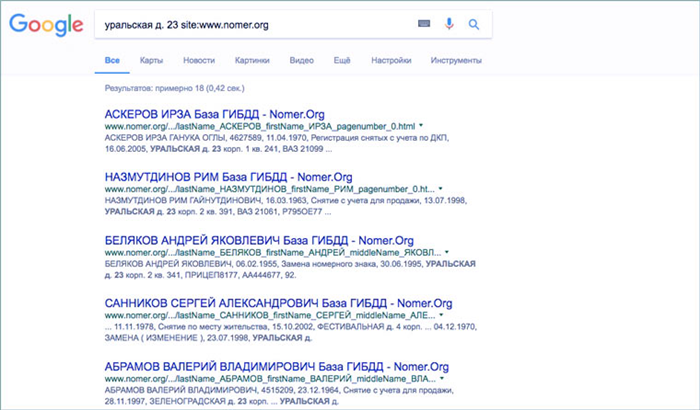Click the Google logo

(x=46, y=25)
